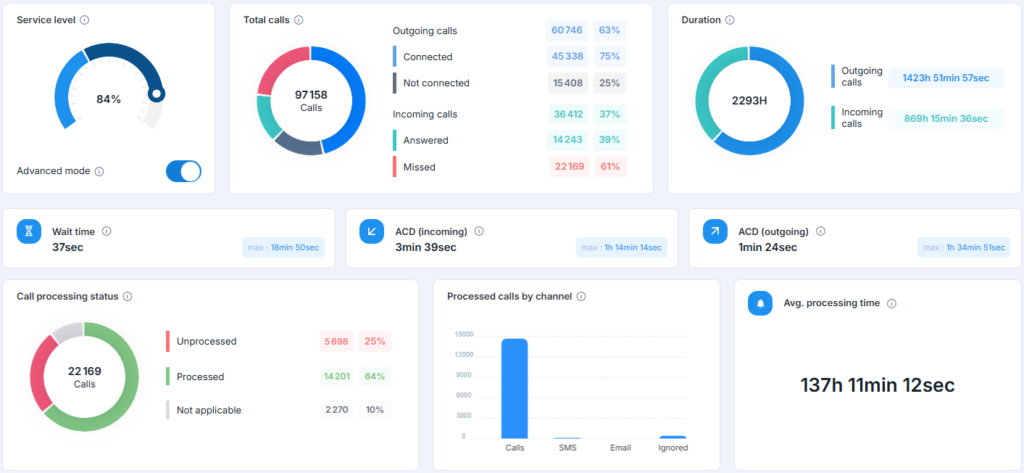Click the ACD incoming arrow icon
Image resolution: width=1024 pixels, height=473 pixels.
(372, 232)
